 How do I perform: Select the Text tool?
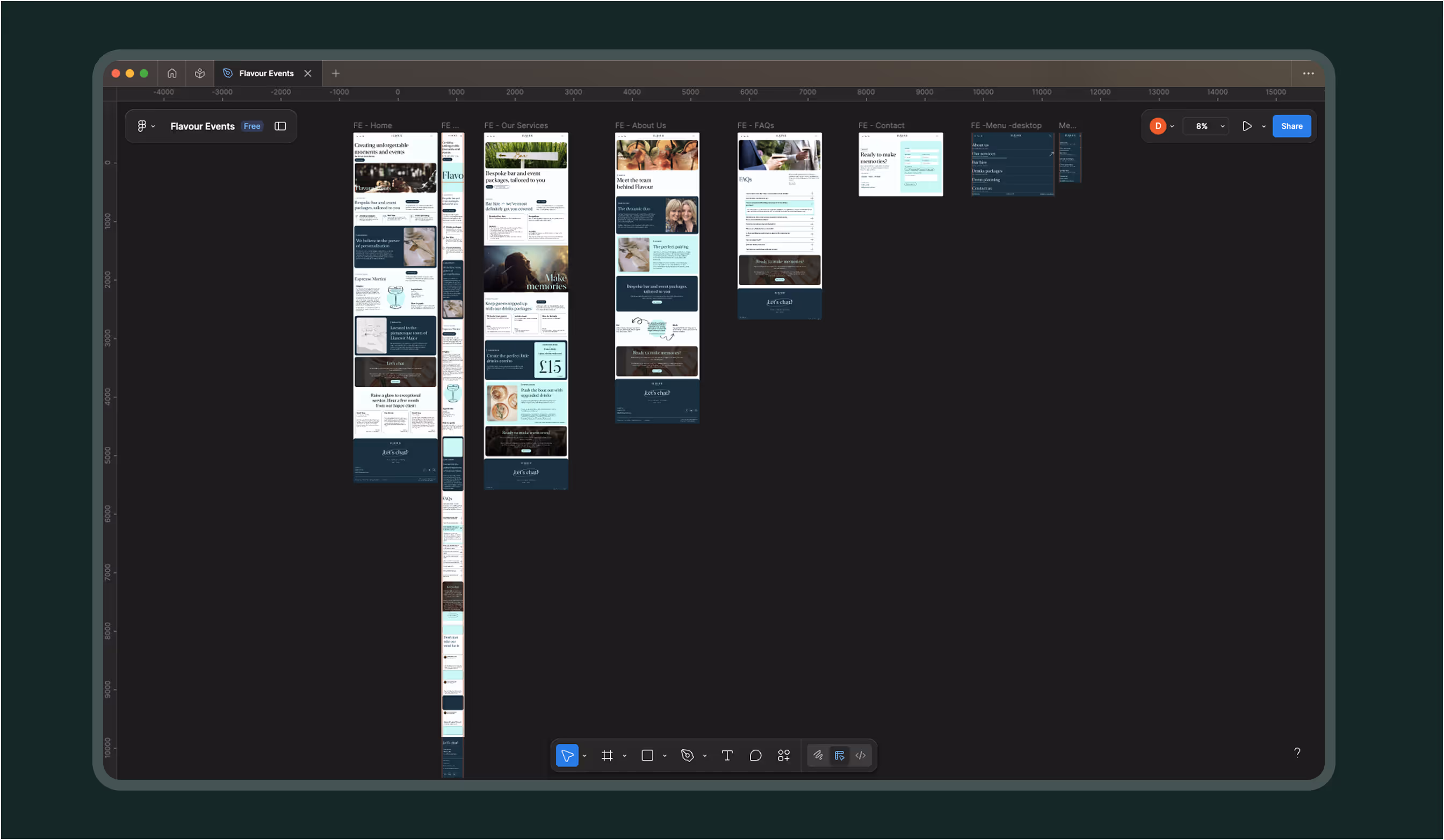click(x=727, y=755)
